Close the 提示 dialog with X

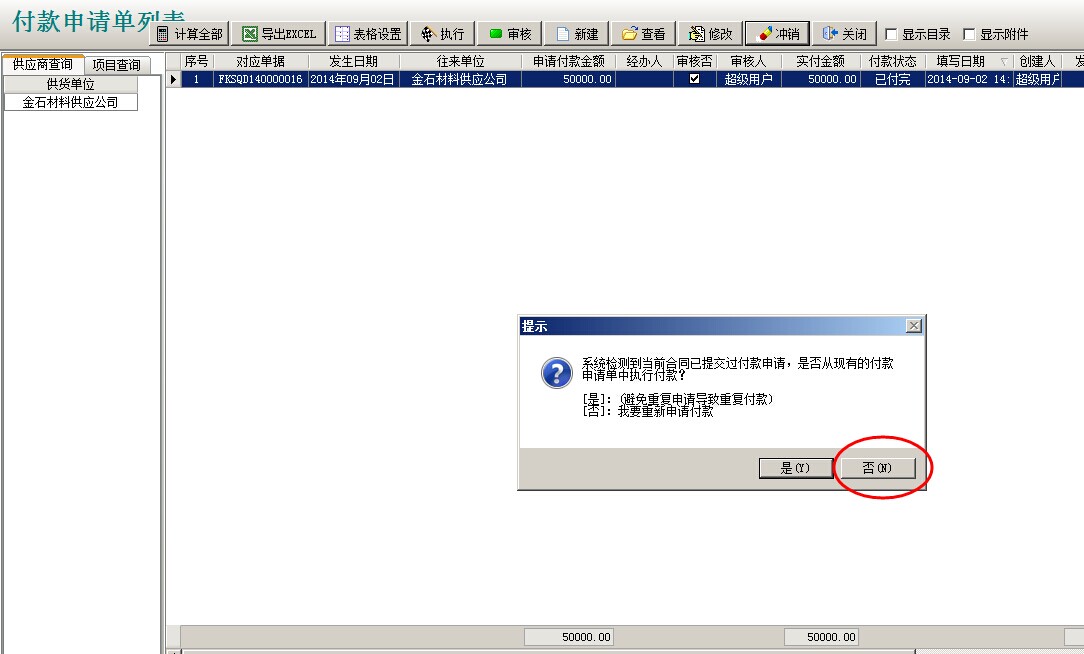pyautogui.click(x=912, y=326)
